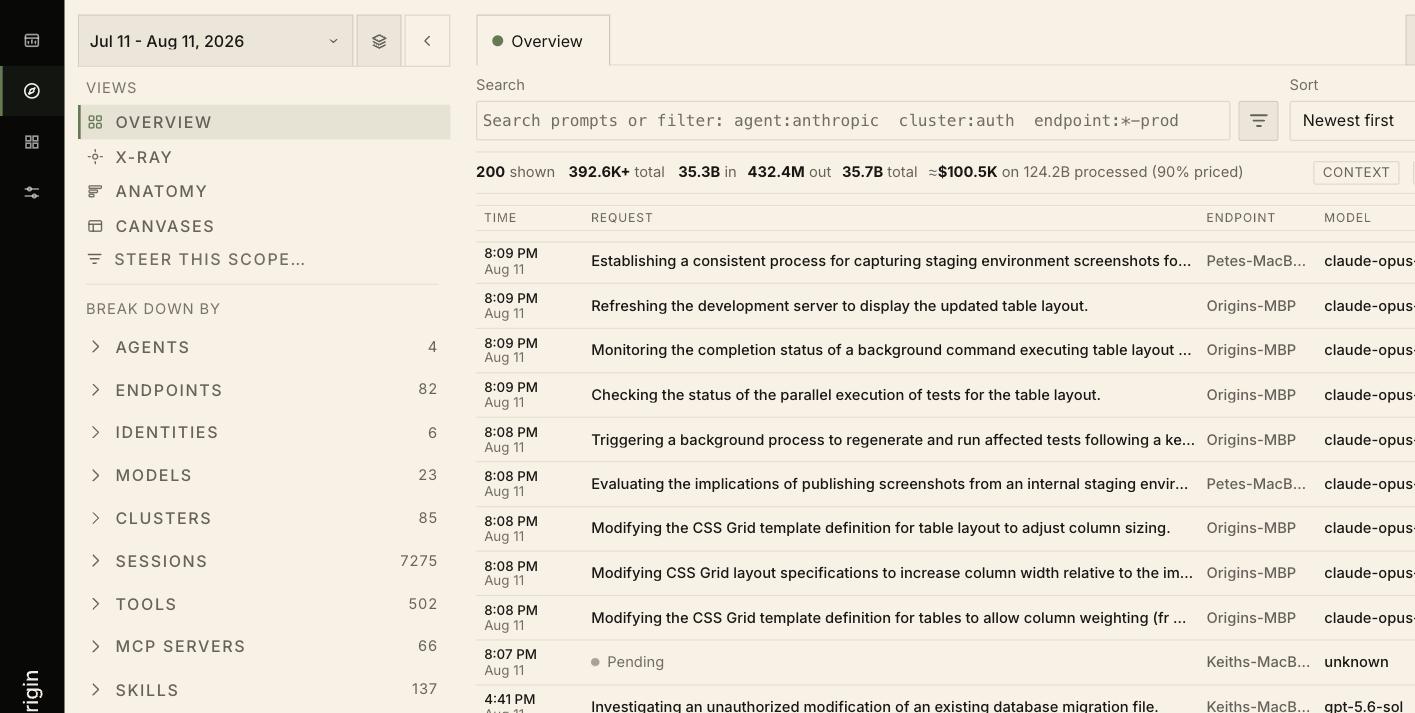Viewport: 1415px width, 713px height.
Task: Click the ENDPOINT column header
Action: point(1241,218)
